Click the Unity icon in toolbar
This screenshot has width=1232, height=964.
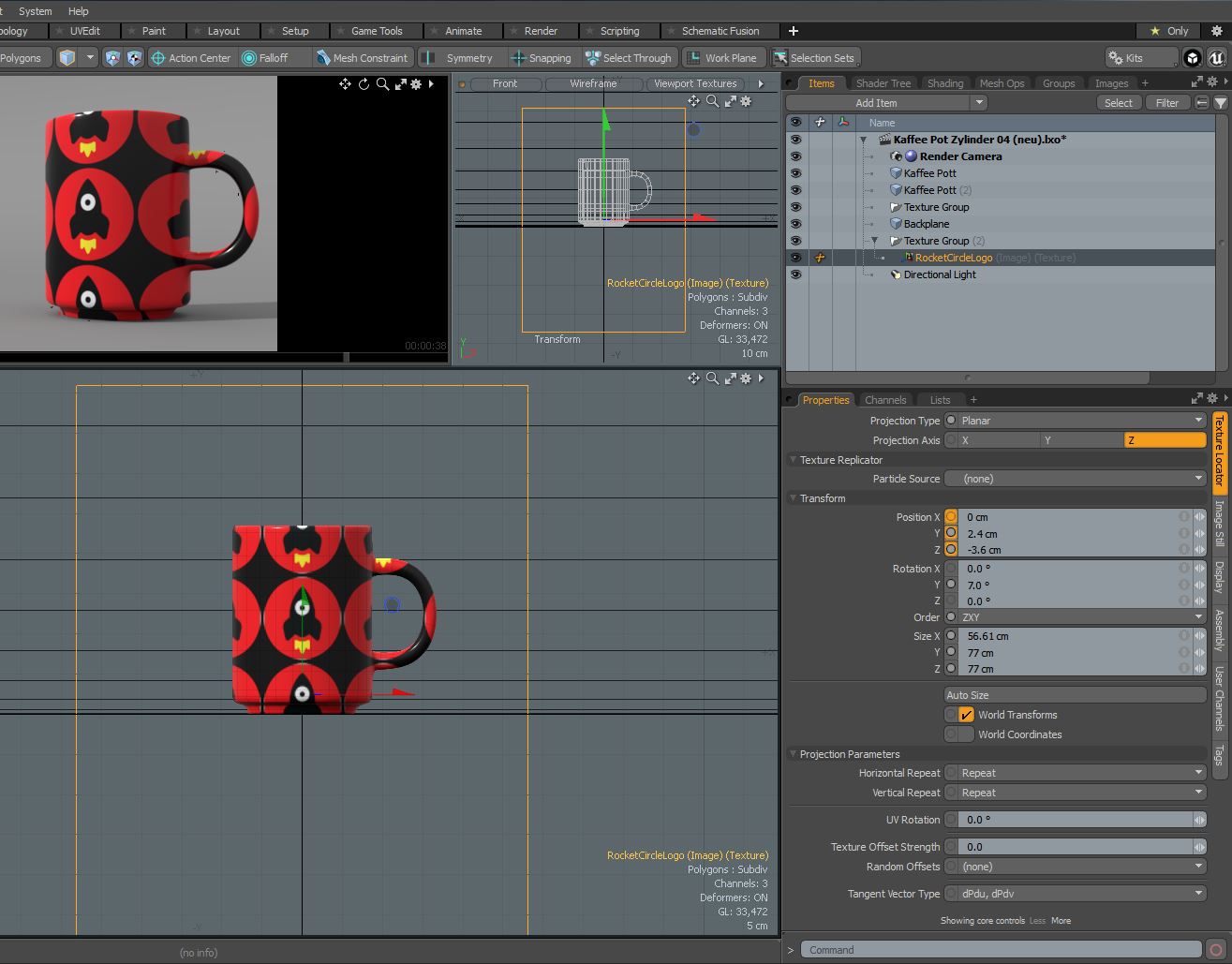(x=1192, y=58)
